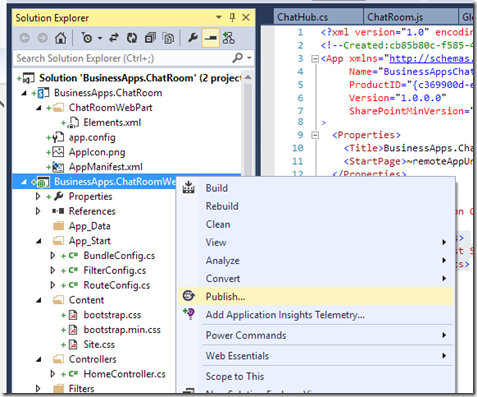
Task: Collapse the Content folder
Action: pos(39,300)
